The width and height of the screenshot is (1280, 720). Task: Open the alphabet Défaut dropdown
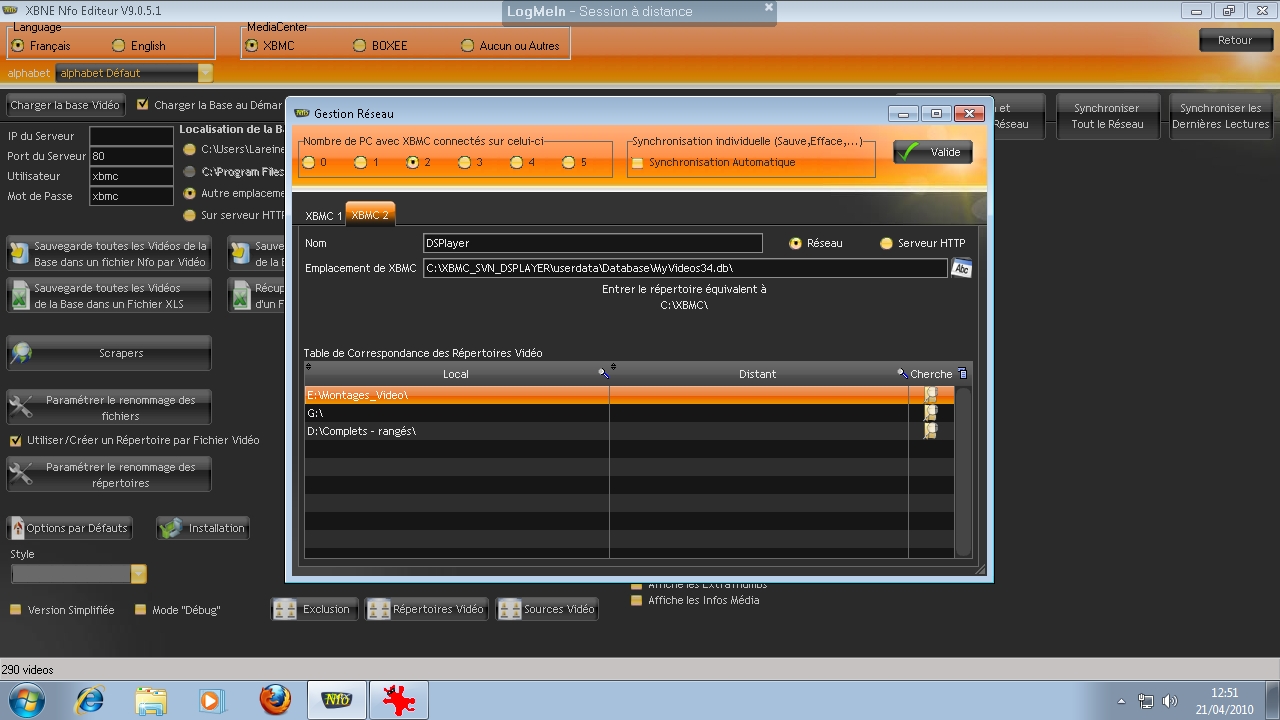click(x=205, y=73)
